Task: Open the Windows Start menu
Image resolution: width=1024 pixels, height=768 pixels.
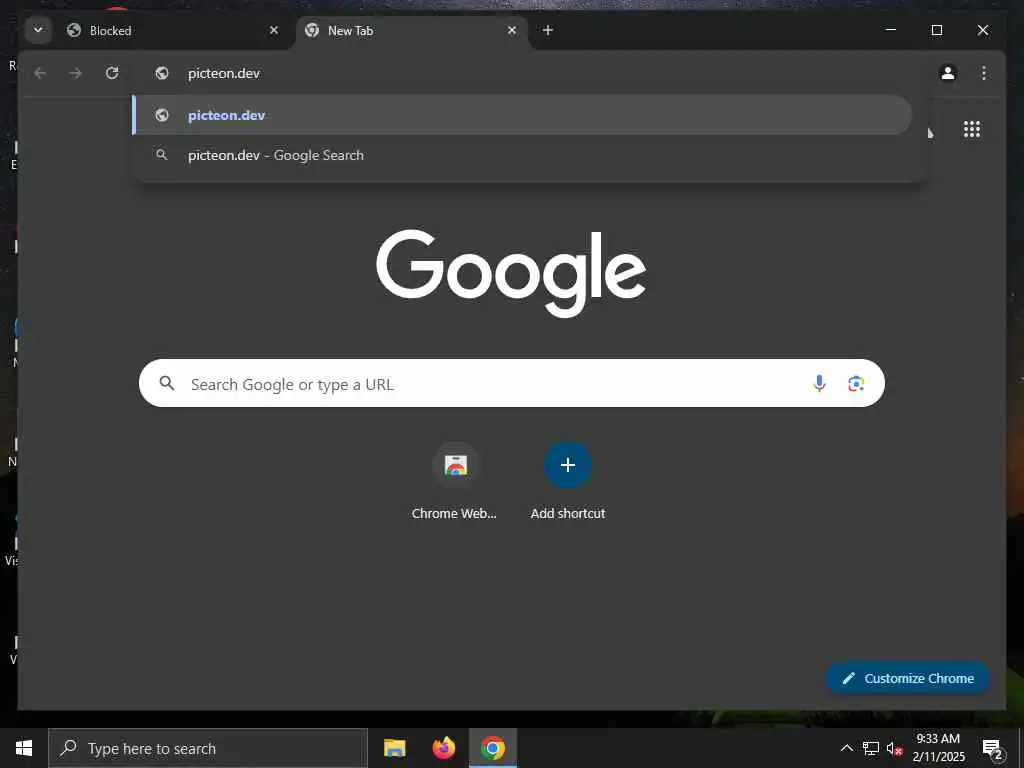Action: pos(24,748)
